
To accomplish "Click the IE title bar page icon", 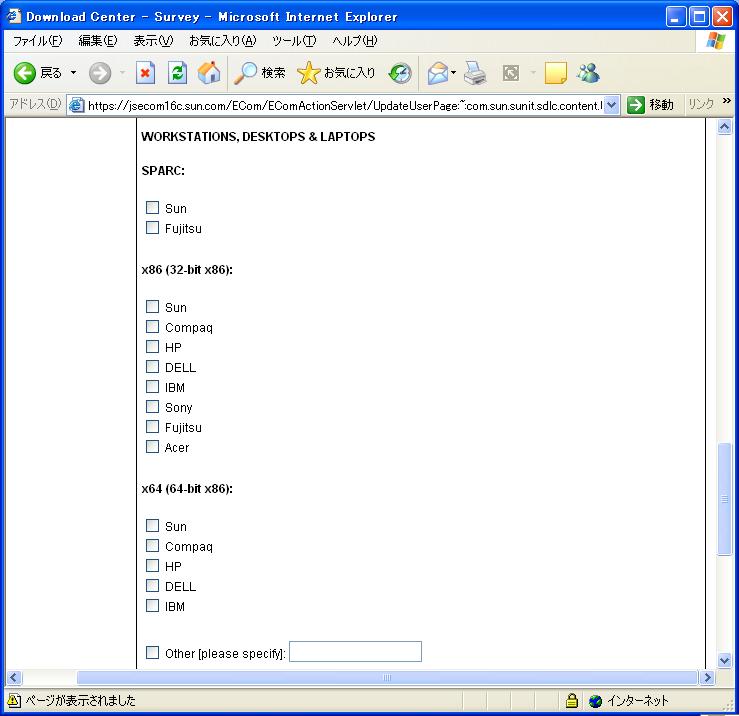I will (14, 16).
